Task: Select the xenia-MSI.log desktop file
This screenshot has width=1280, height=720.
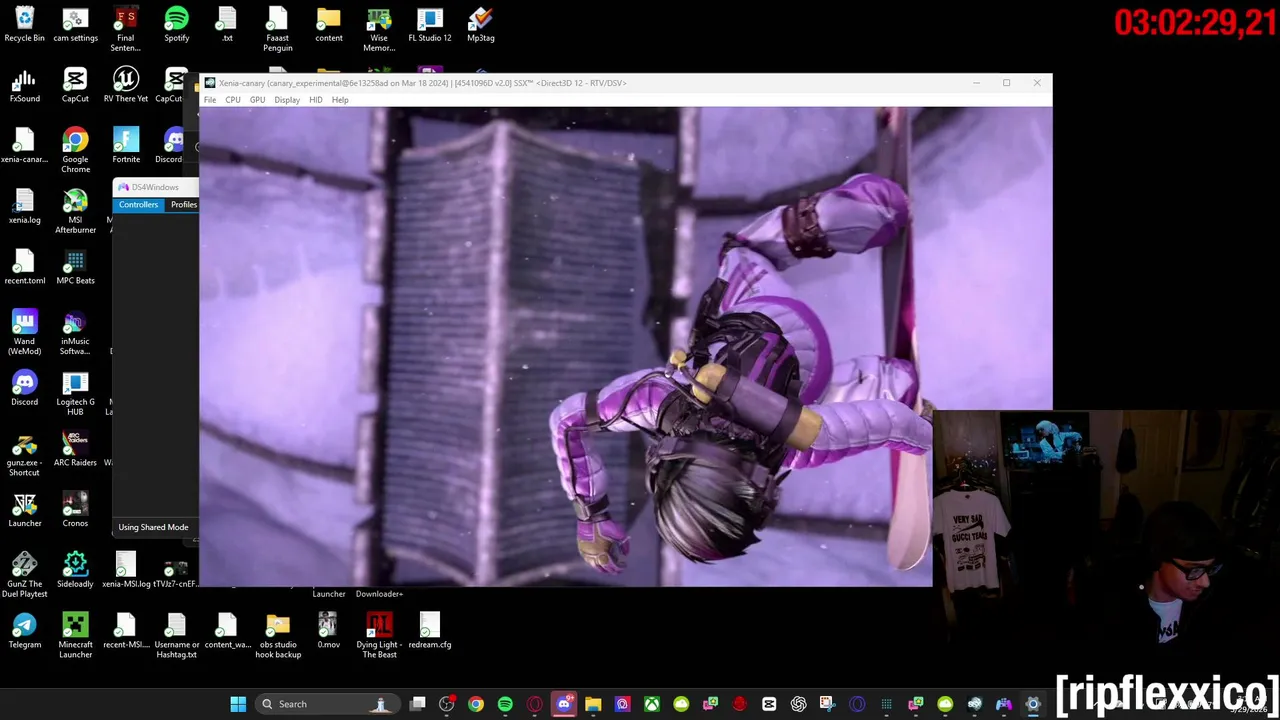Action: (x=125, y=570)
